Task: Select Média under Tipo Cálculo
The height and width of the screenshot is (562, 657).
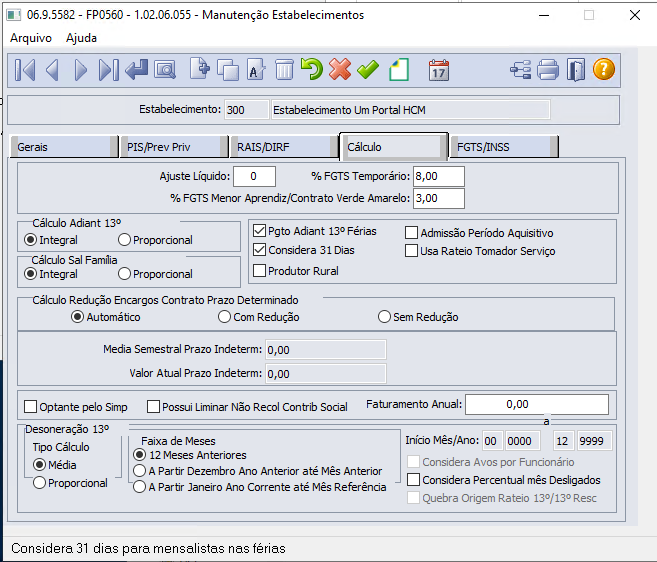Action: (39, 465)
